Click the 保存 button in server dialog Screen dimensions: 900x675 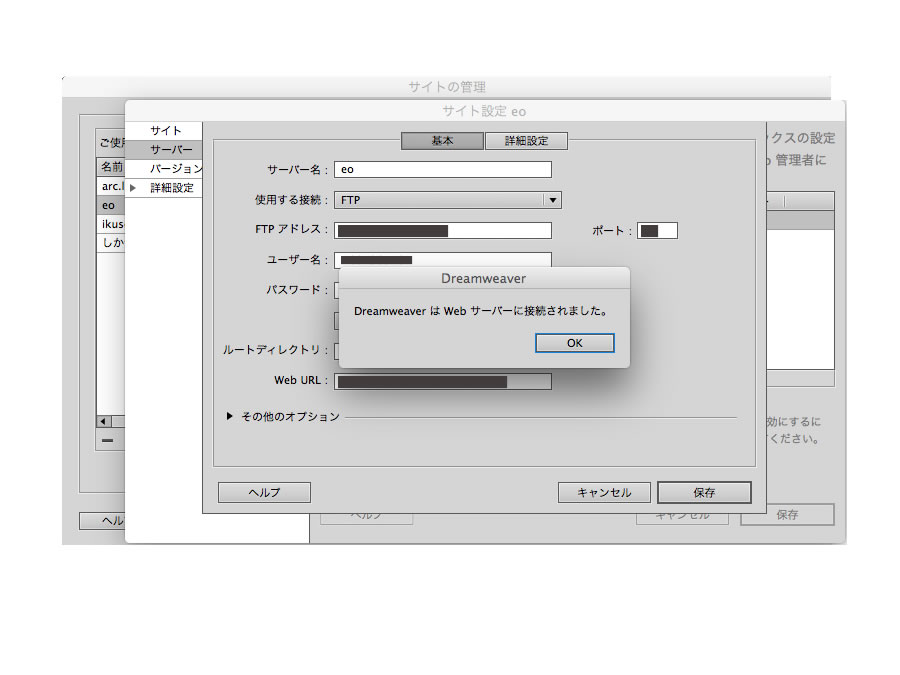704,492
